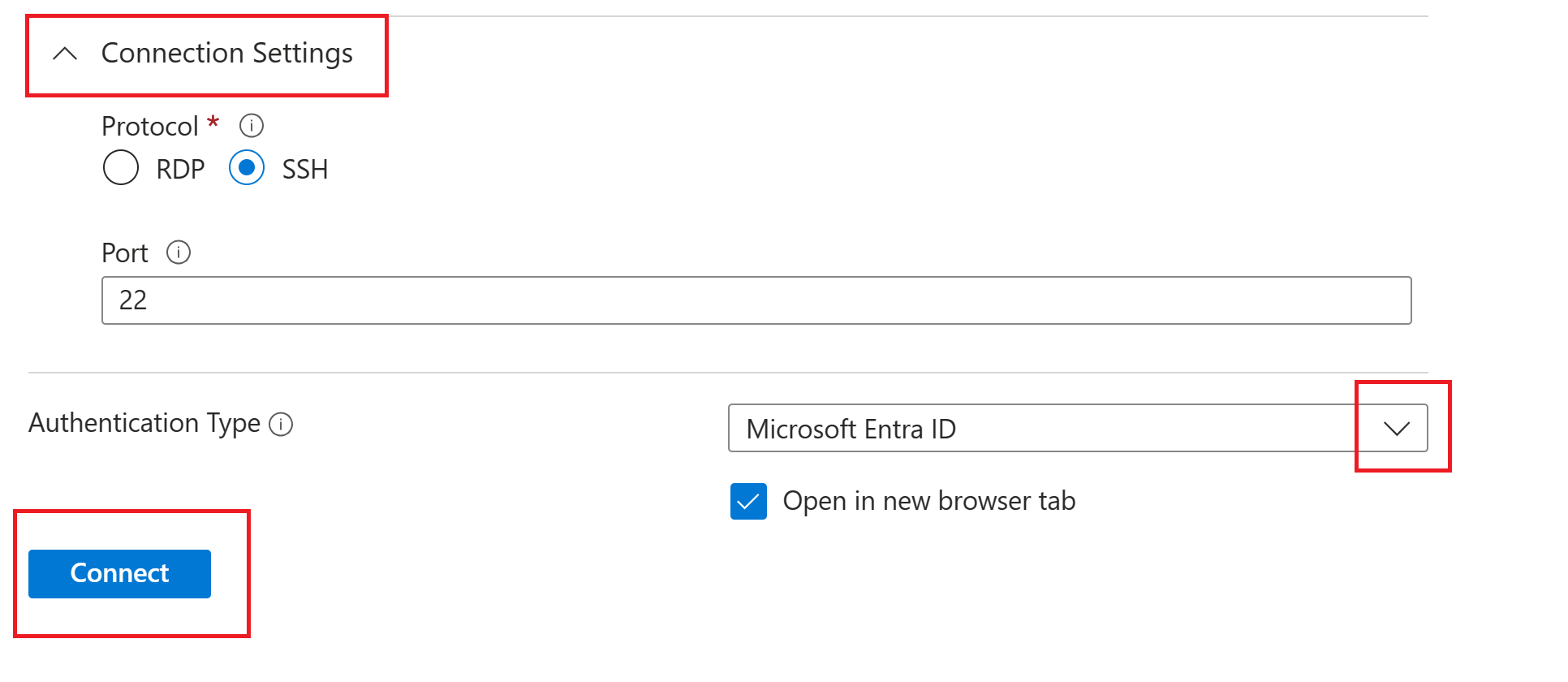Click the Connection Settings heading text
The width and height of the screenshot is (1568, 682).
[x=227, y=54]
